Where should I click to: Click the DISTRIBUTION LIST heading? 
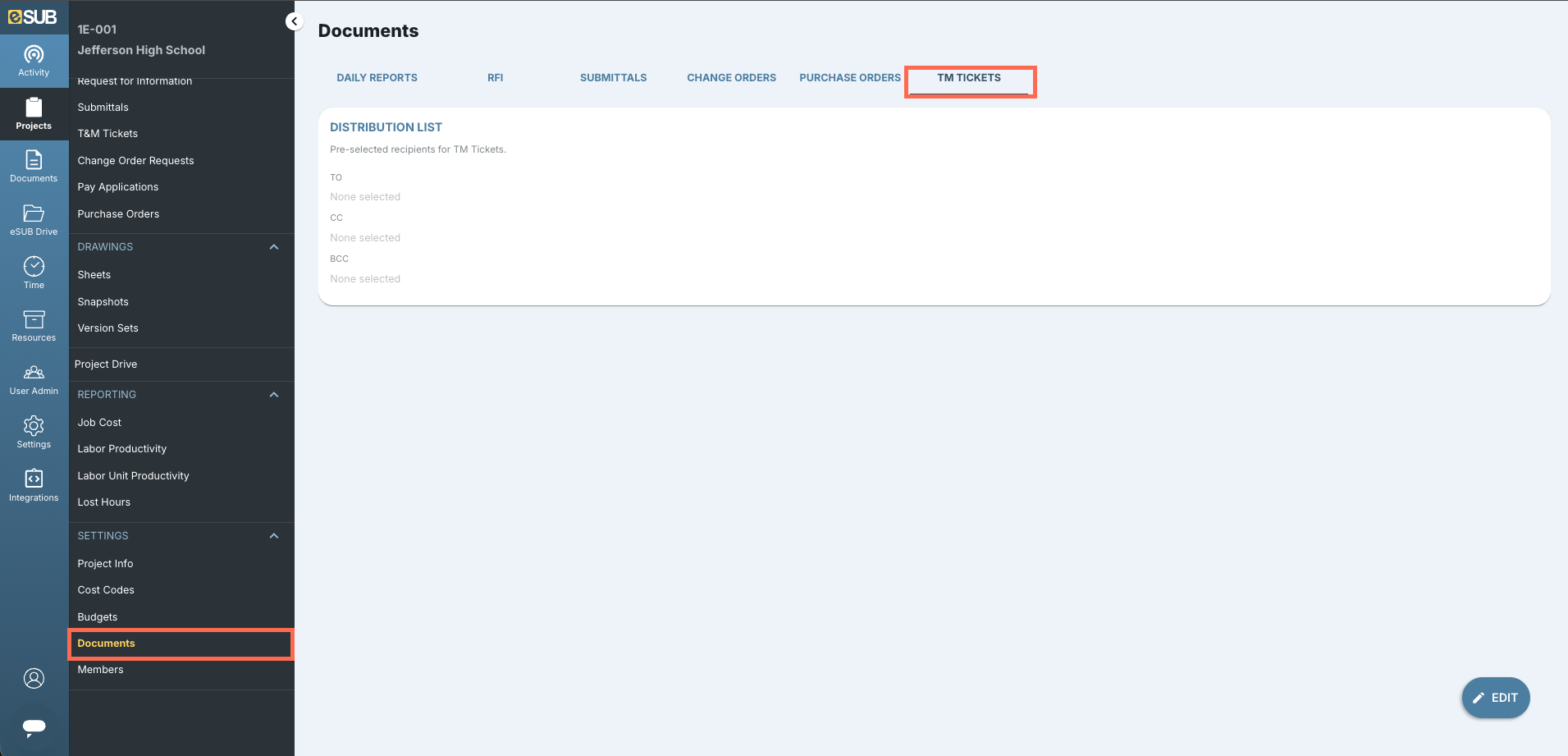386,127
